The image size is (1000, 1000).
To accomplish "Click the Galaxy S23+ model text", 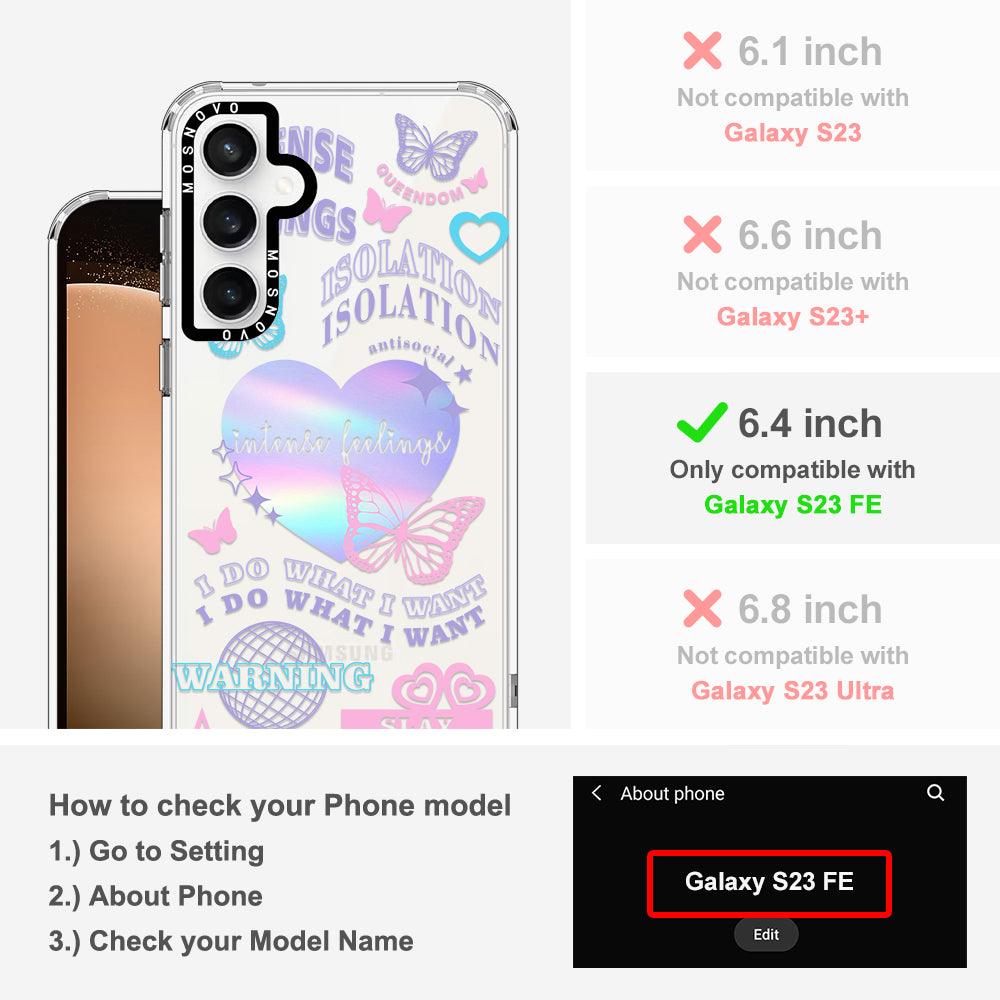I will click(793, 316).
